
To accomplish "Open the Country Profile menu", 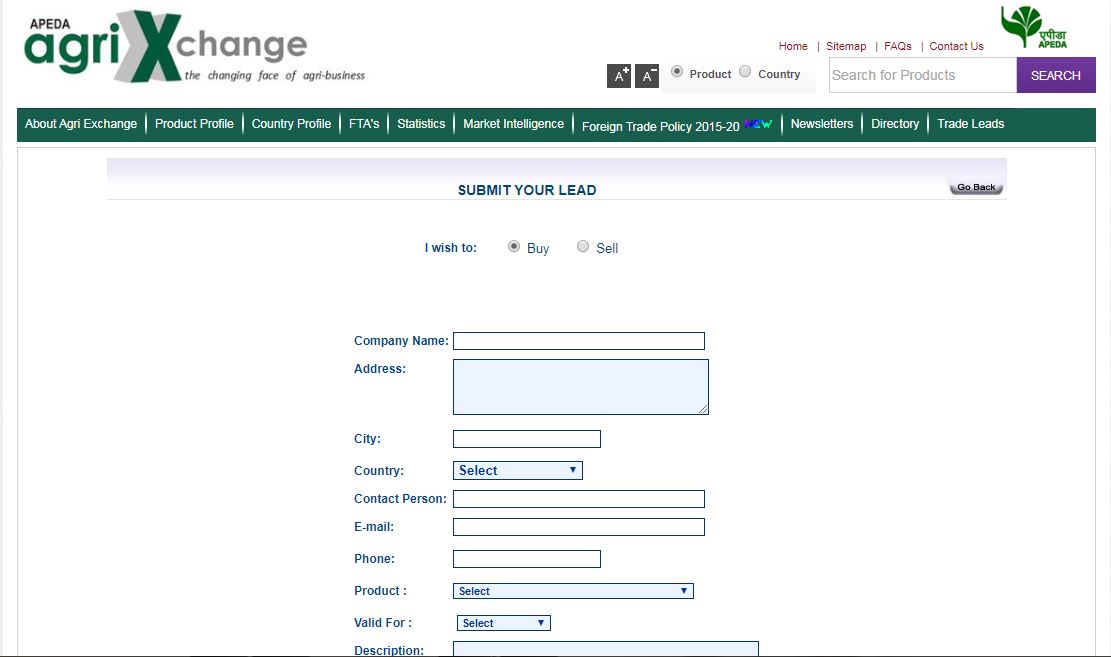I will point(291,123).
